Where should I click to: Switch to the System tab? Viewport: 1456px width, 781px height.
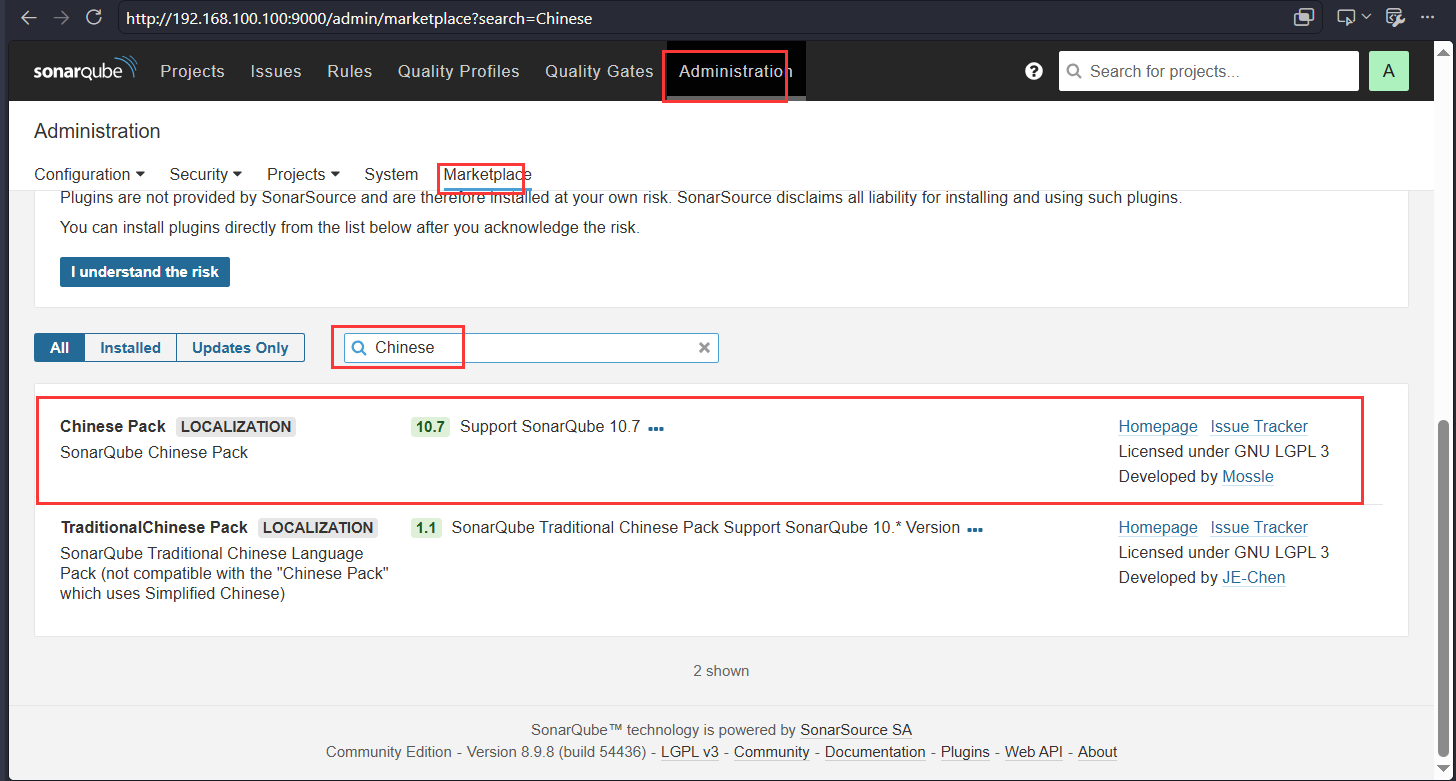click(391, 174)
